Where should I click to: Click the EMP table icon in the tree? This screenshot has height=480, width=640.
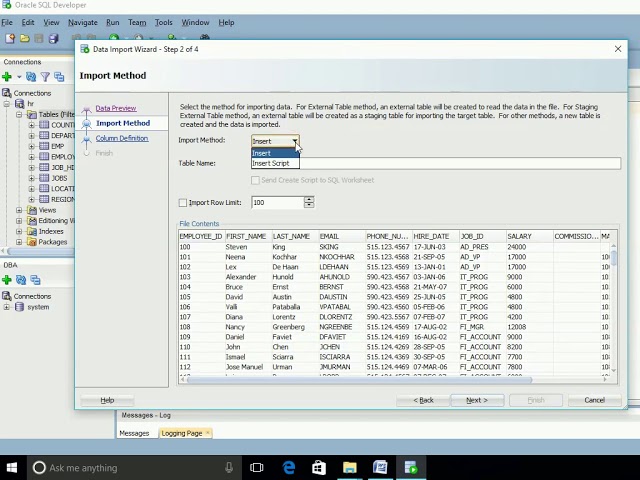point(44,146)
